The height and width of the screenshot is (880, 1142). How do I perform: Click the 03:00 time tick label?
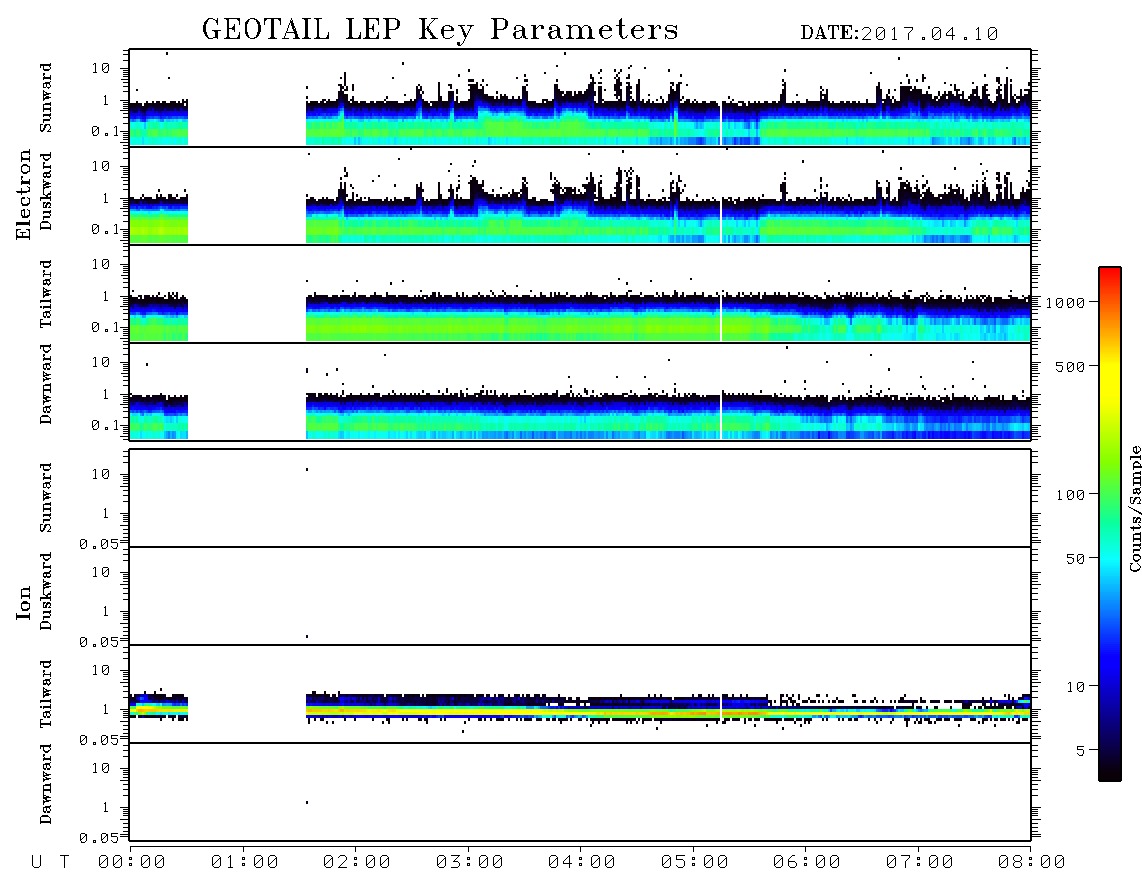tap(470, 863)
